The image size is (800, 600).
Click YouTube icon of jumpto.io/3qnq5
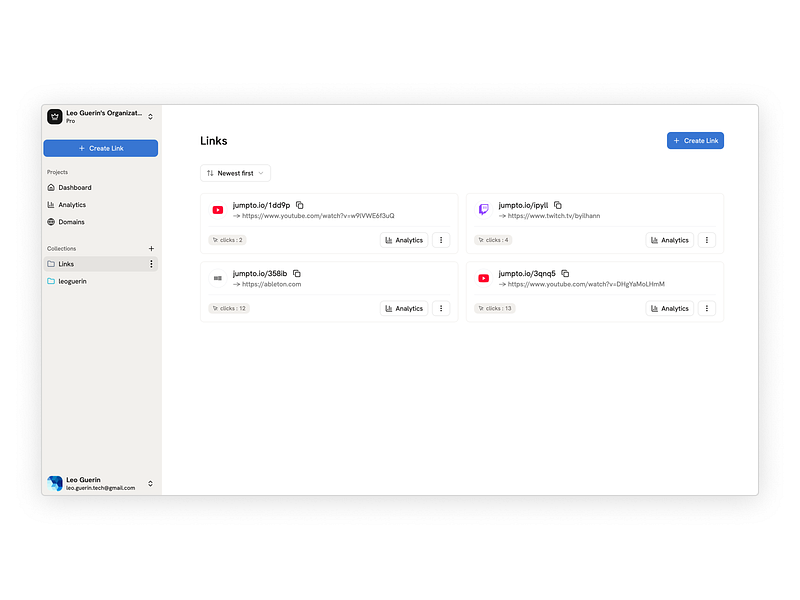tap(484, 278)
